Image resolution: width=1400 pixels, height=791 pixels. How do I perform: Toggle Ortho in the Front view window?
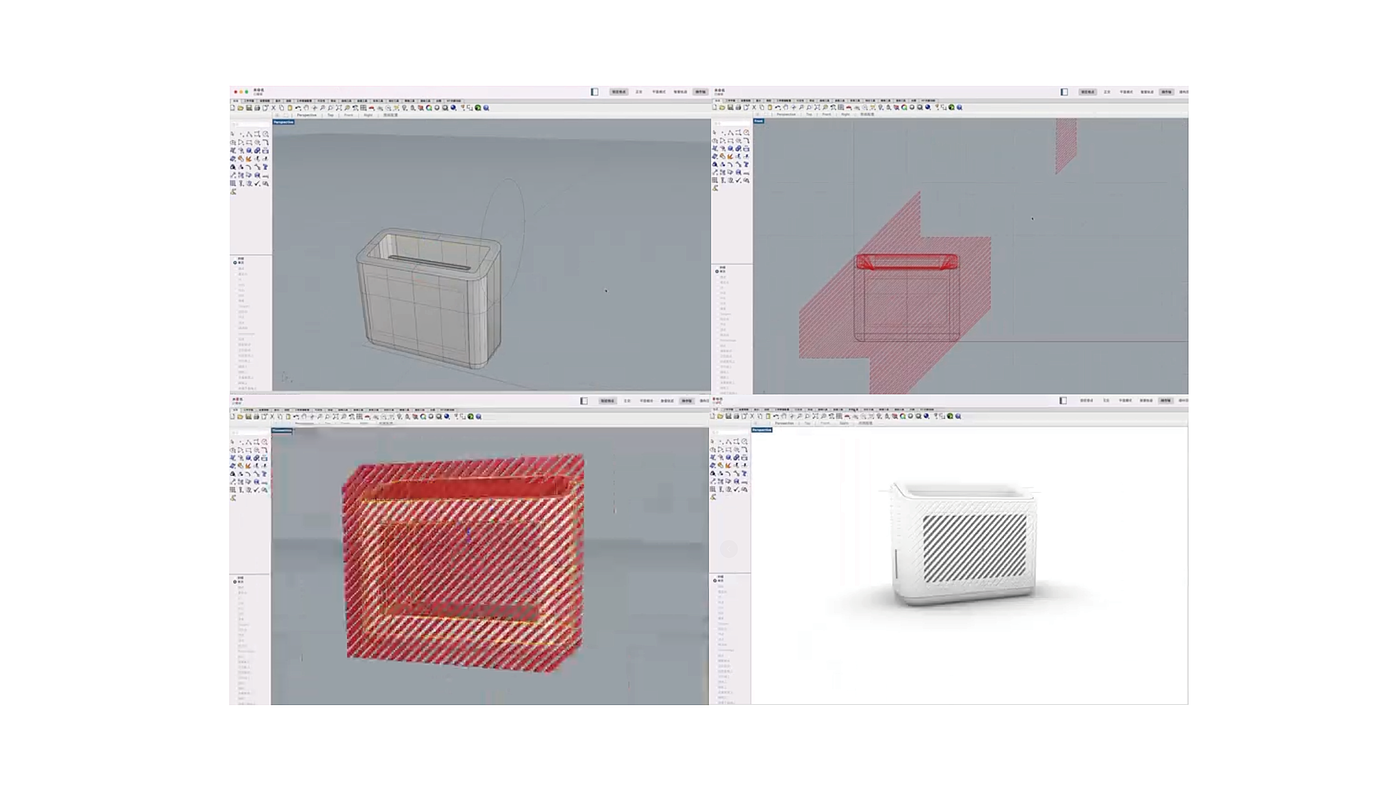pos(1107,92)
